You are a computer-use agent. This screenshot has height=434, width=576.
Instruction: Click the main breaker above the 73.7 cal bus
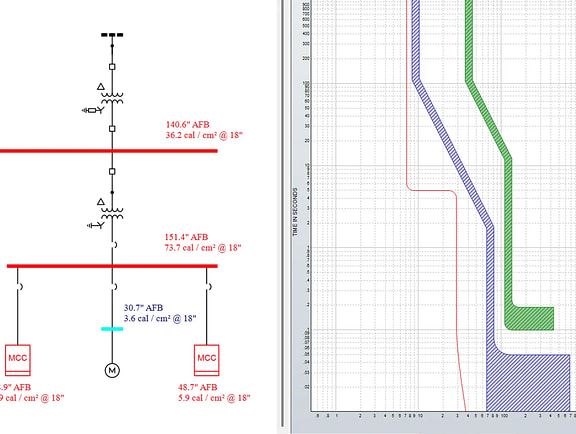(114, 244)
